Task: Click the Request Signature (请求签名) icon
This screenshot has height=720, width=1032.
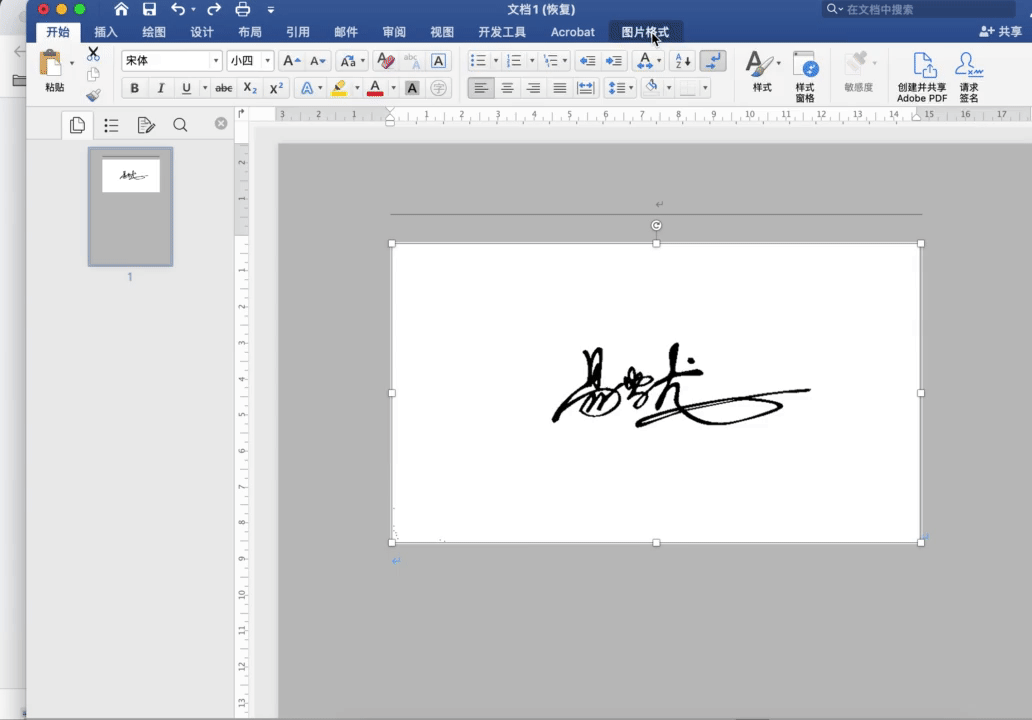Action: 968,76
